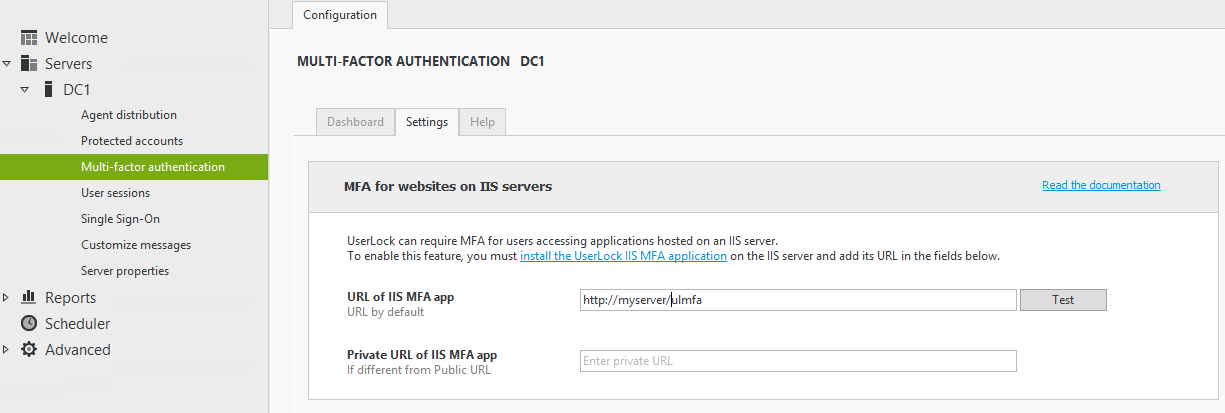Select the Configuration tab
This screenshot has width=1225, height=413.
[x=340, y=15]
